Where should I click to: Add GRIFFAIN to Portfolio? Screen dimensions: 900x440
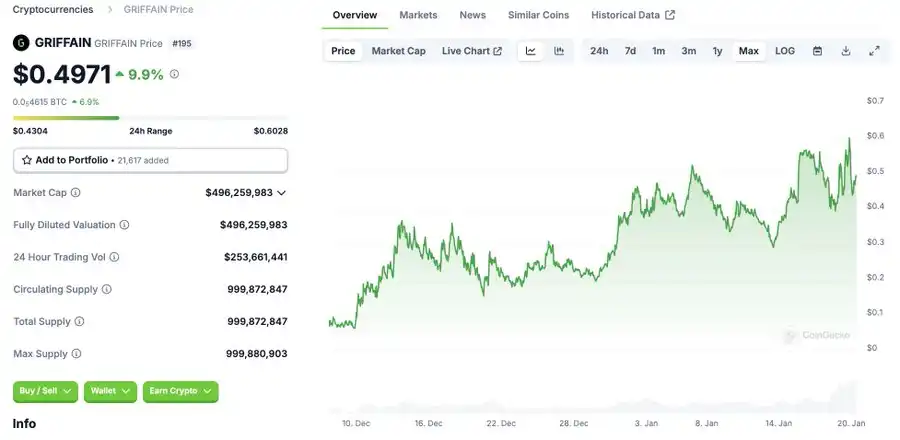pyautogui.click(x=150, y=160)
